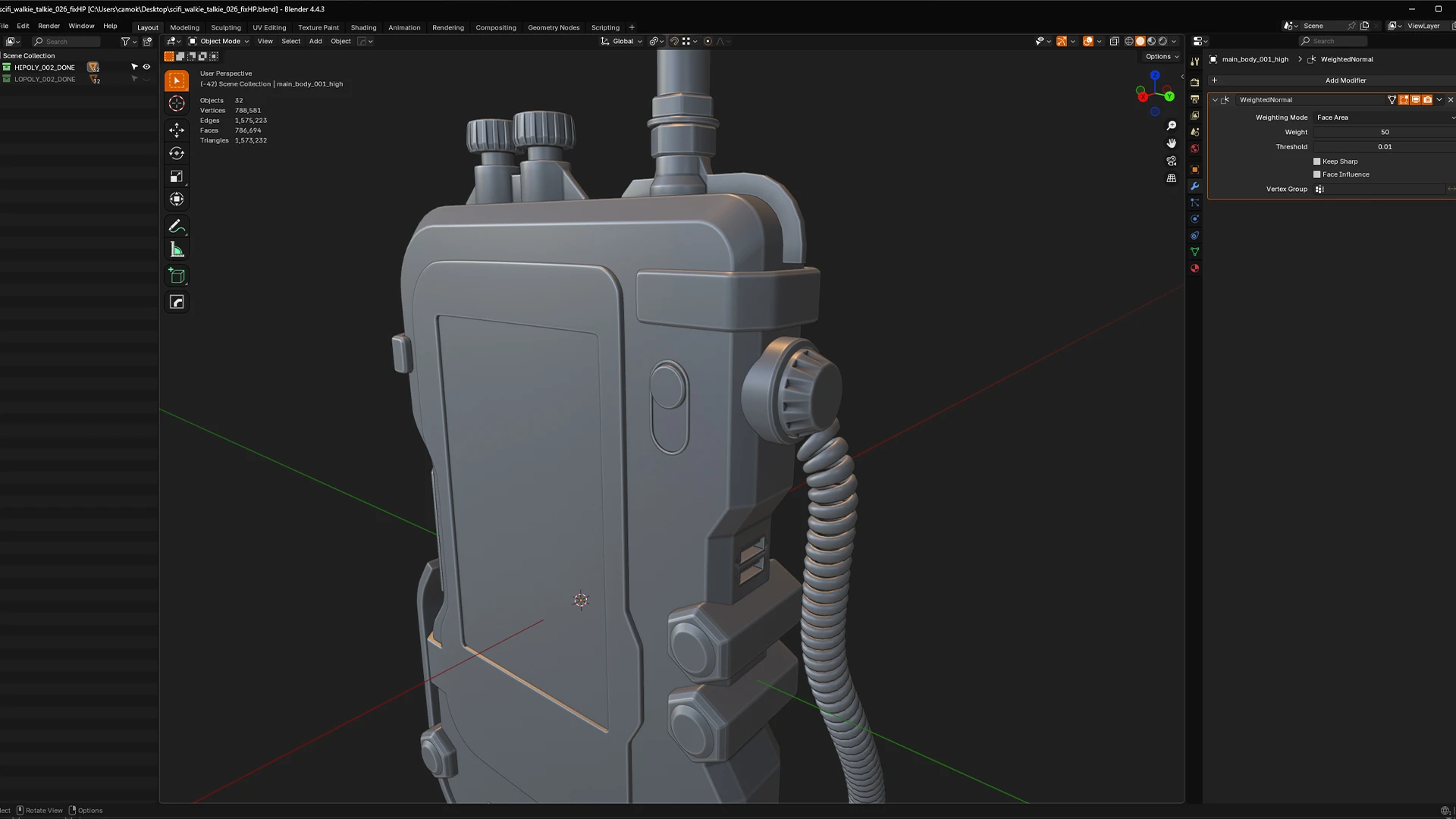This screenshot has width=1456, height=819.
Task: Open the Render properties tab
Action: coord(1195,83)
